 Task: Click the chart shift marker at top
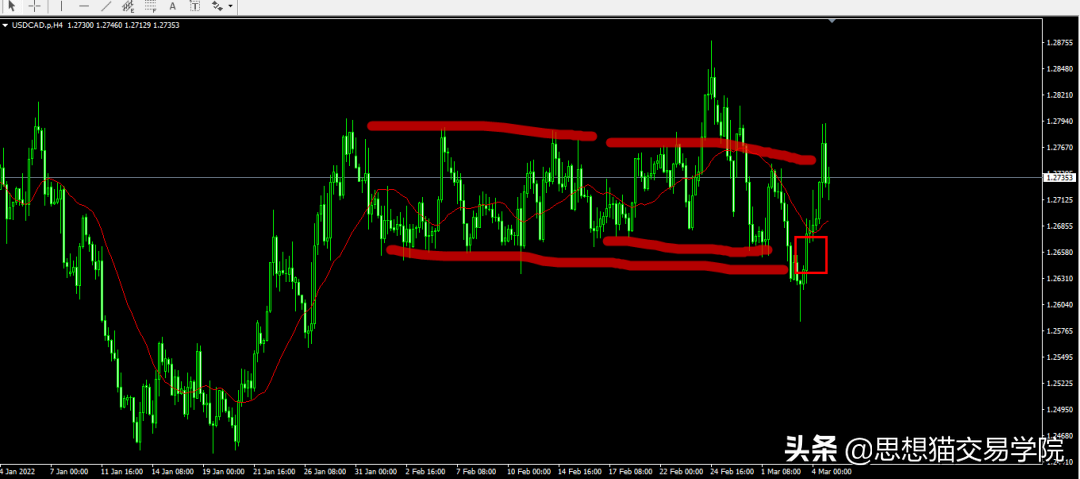[x=832, y=21]
